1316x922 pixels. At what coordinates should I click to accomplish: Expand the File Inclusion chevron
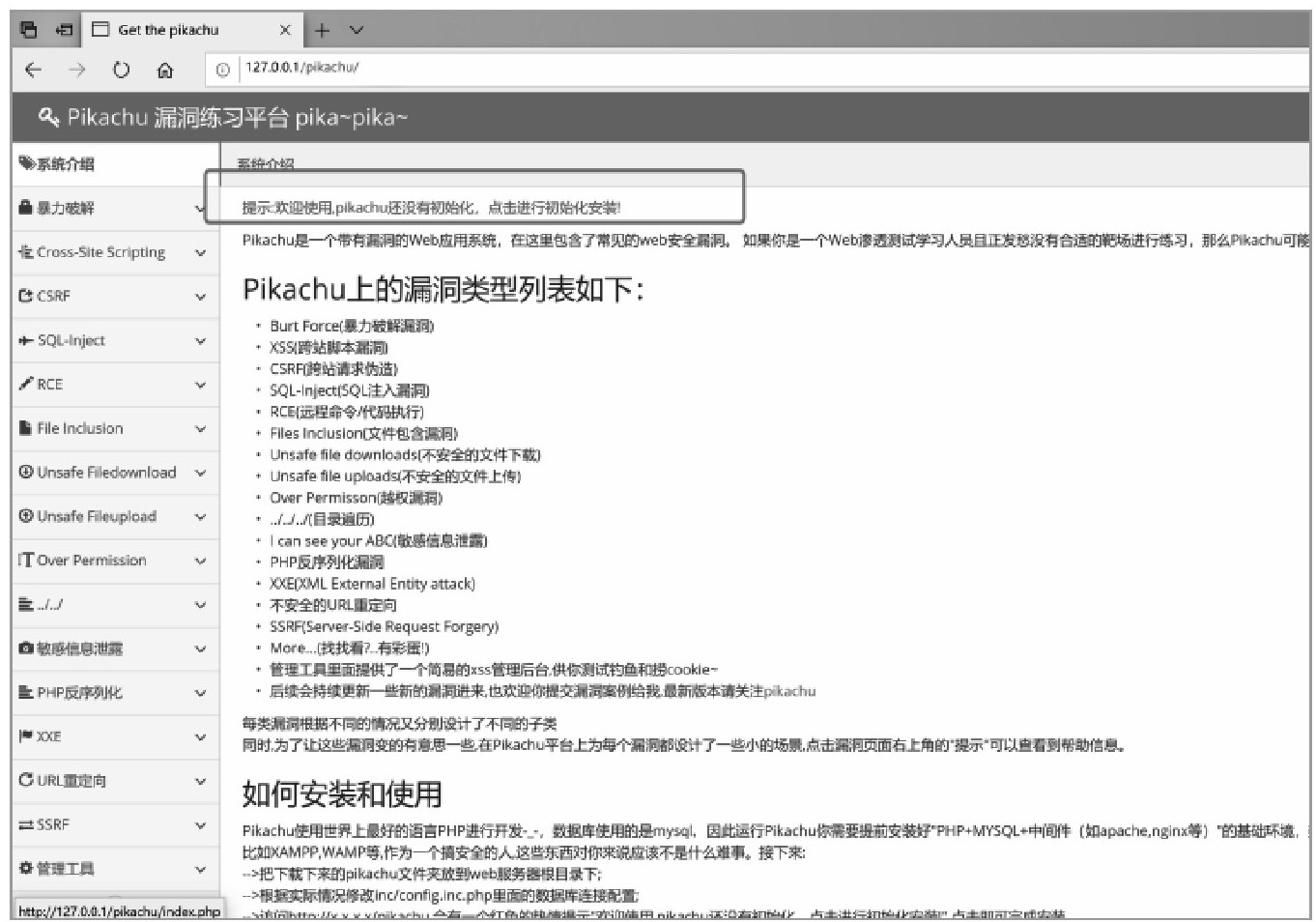pos(200,429)
